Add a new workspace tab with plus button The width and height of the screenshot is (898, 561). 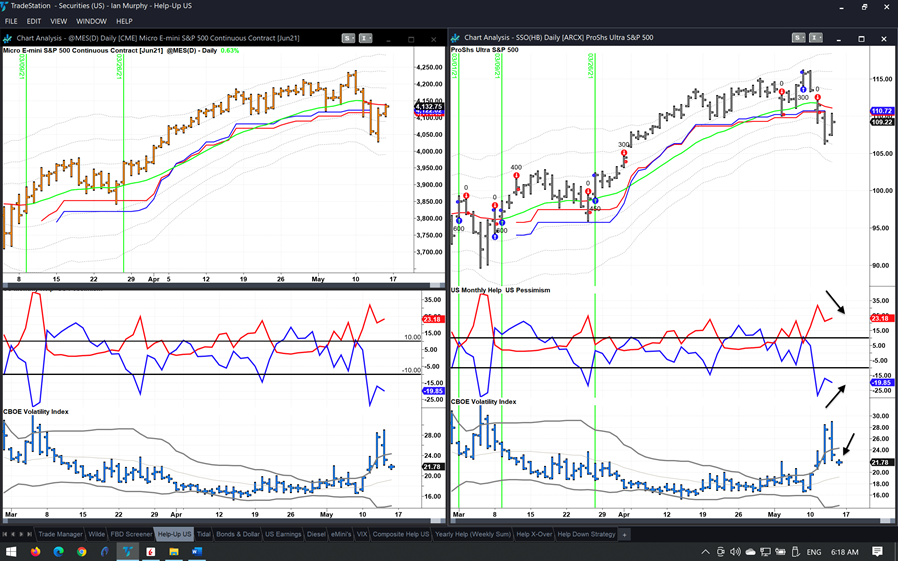point(625,534)
